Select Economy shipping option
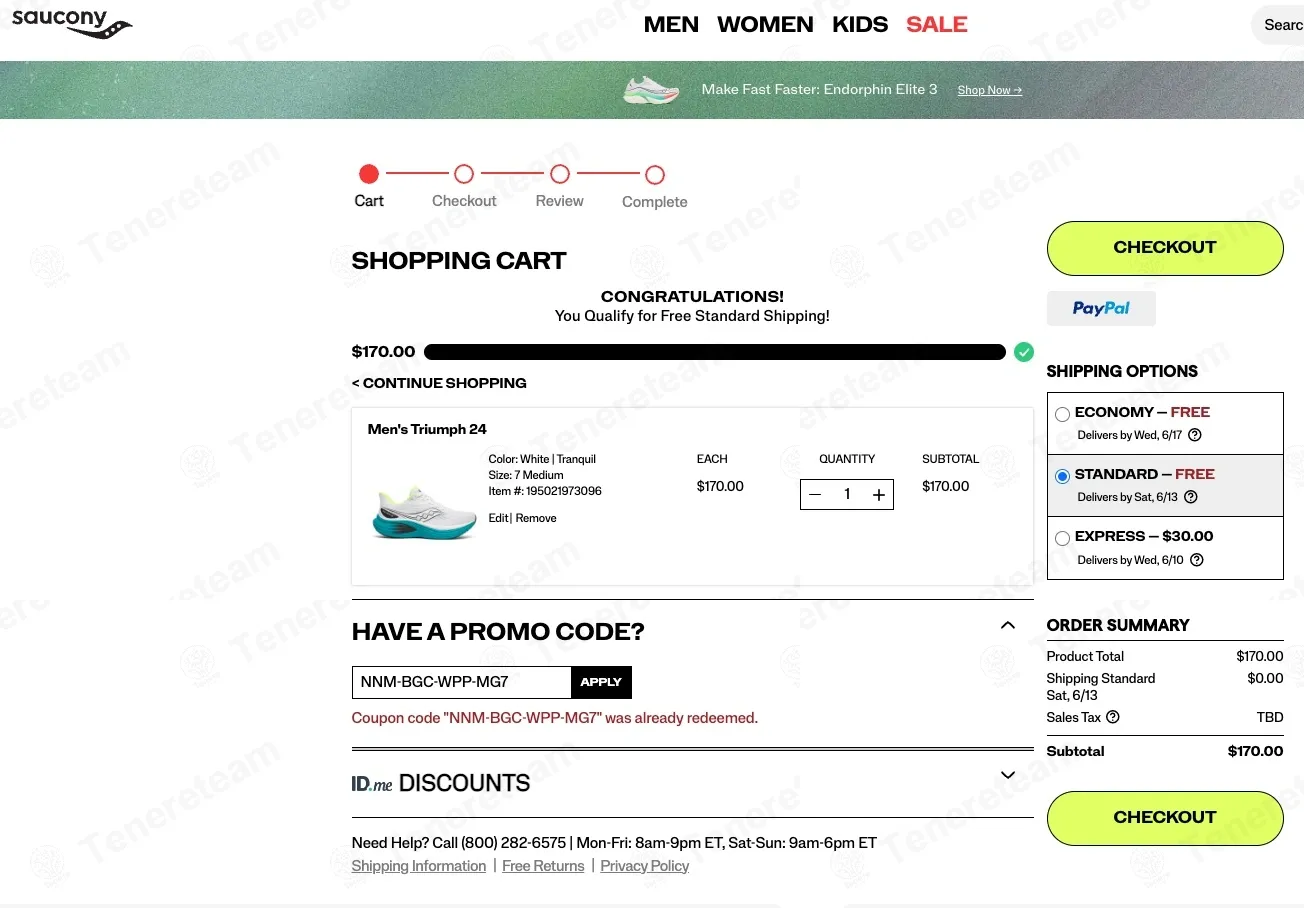Image resolution: width=1304 pixels, height=908 pixels. 1062,414
